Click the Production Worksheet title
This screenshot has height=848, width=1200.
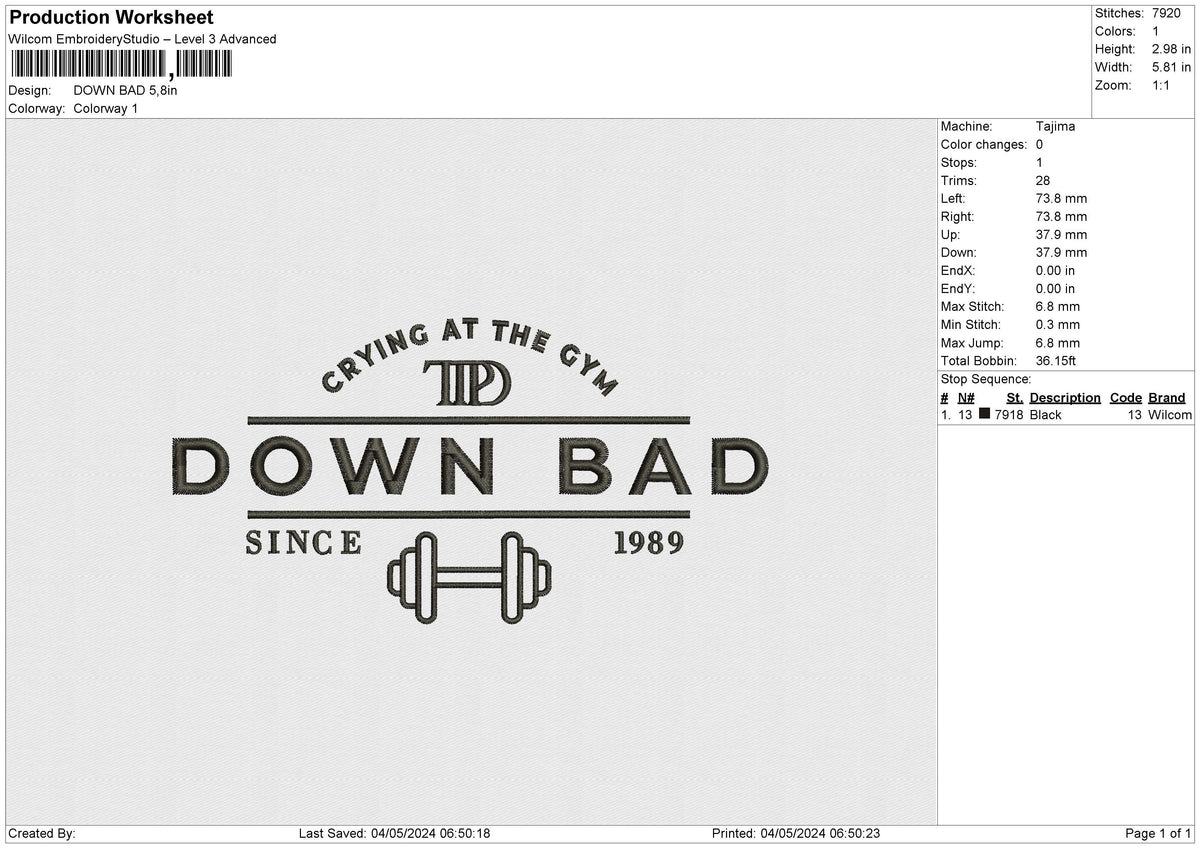110,17
